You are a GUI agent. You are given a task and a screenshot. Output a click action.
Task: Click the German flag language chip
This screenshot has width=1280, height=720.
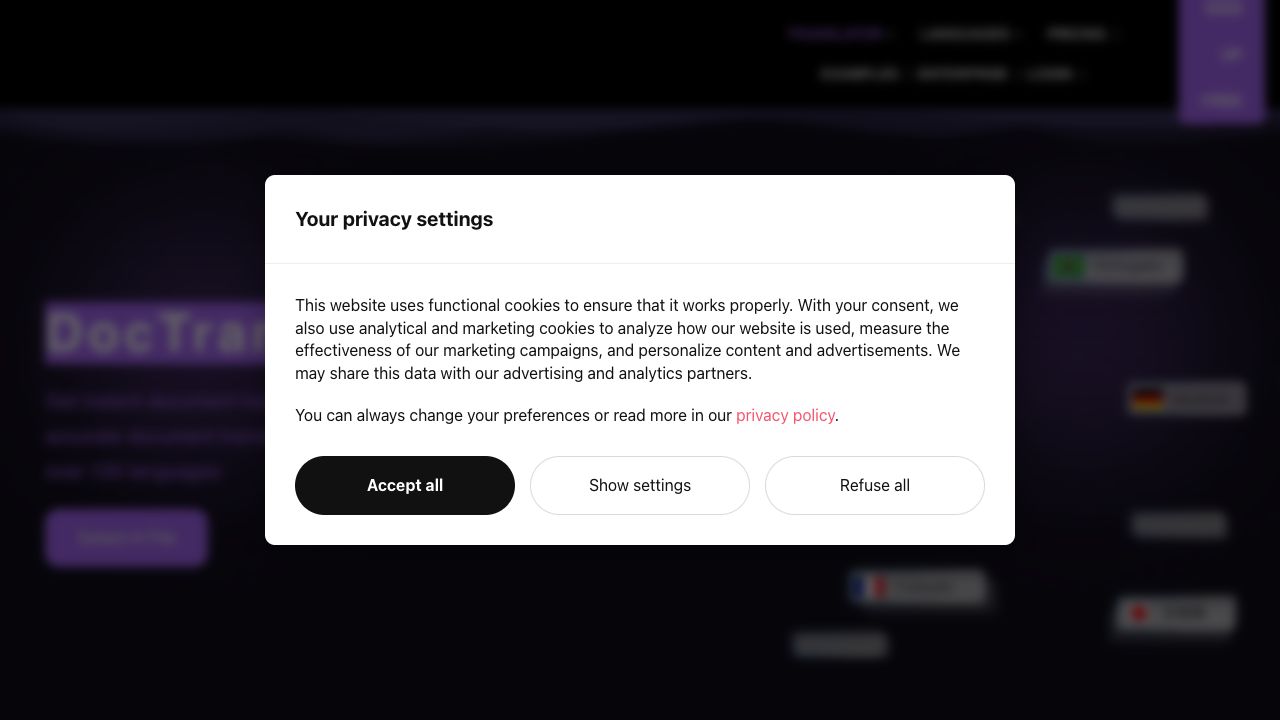pyautogui.click(x=1186, y=399)
